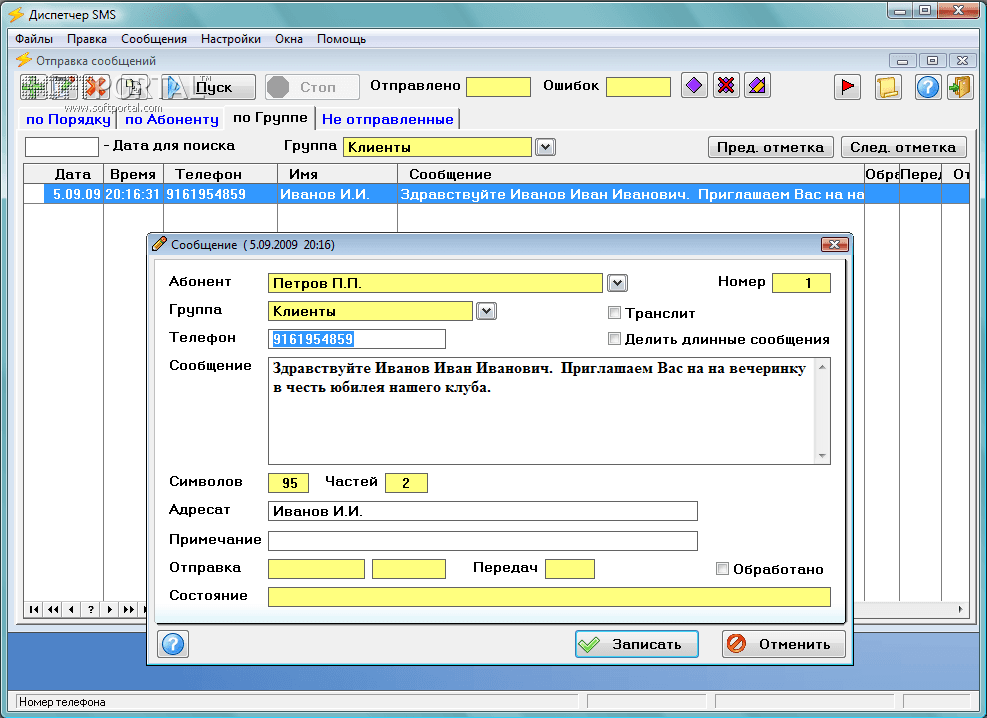Viewport: 987px width, 718px height.
Task: Open the Сообщения menu
Action: click(x=154, y=39)
